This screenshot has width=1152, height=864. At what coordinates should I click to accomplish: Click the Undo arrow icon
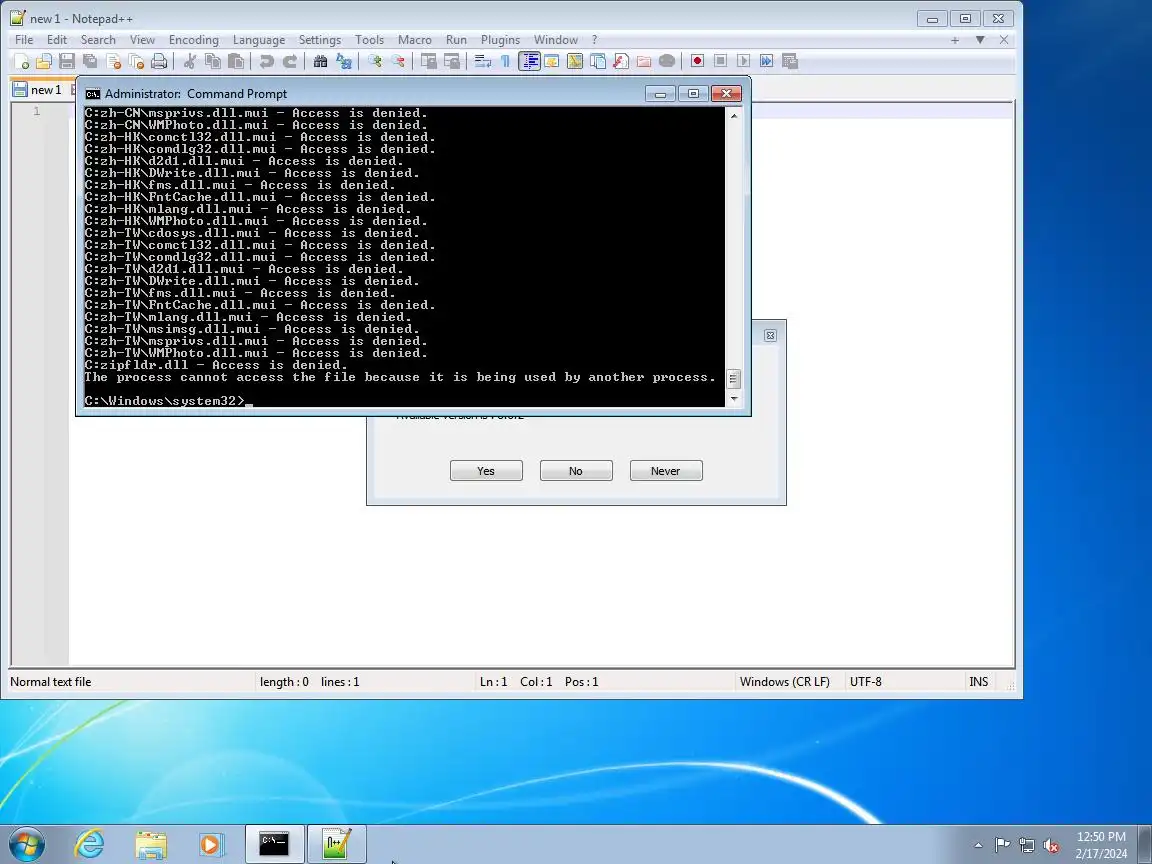[267, 62]
